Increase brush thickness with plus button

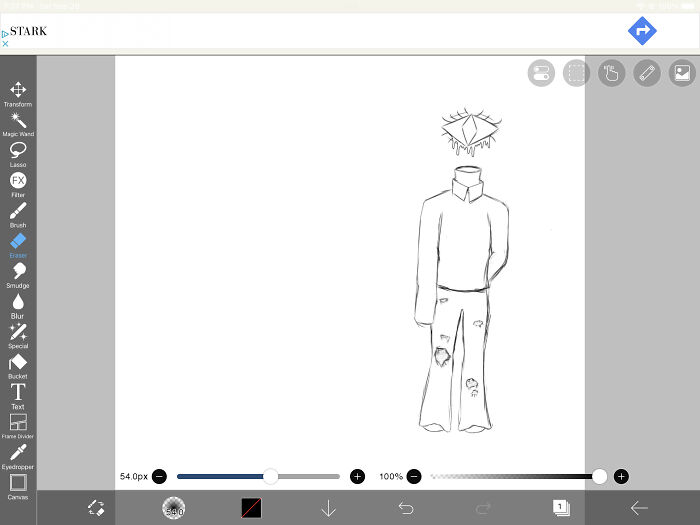[357, 476]
